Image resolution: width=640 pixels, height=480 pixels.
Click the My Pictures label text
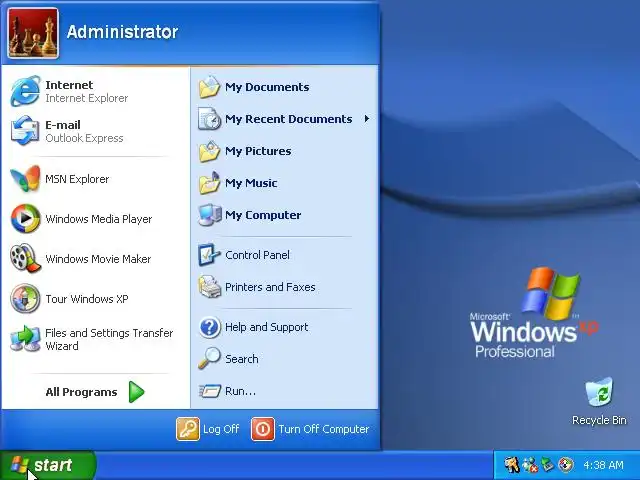[x=258, y=151]
